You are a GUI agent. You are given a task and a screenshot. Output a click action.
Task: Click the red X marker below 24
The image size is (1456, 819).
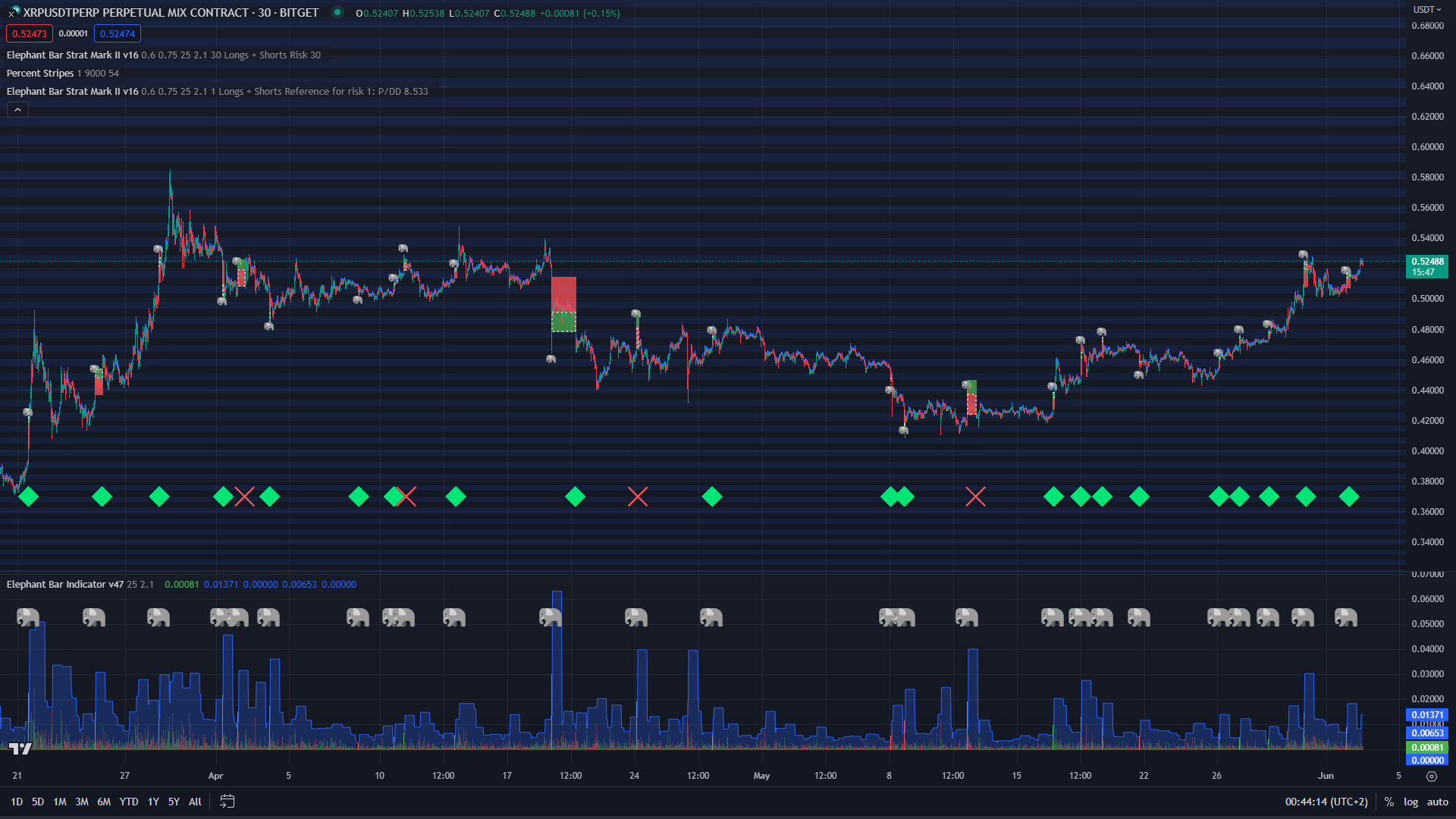638,497
